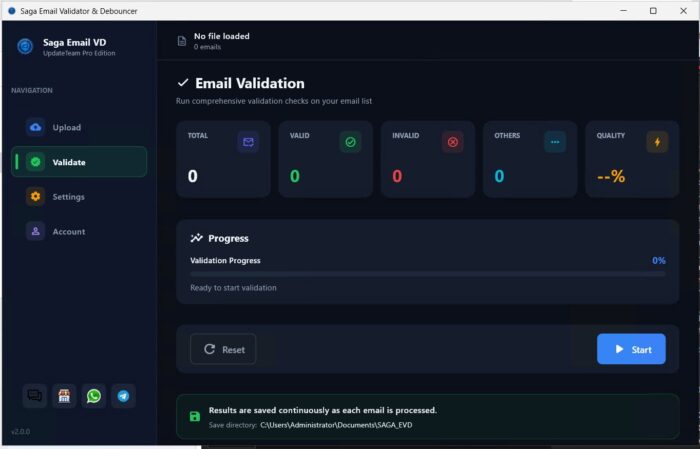Minimize the Saga Email Validator window
The image size is (700, 449).
point(624,11)
